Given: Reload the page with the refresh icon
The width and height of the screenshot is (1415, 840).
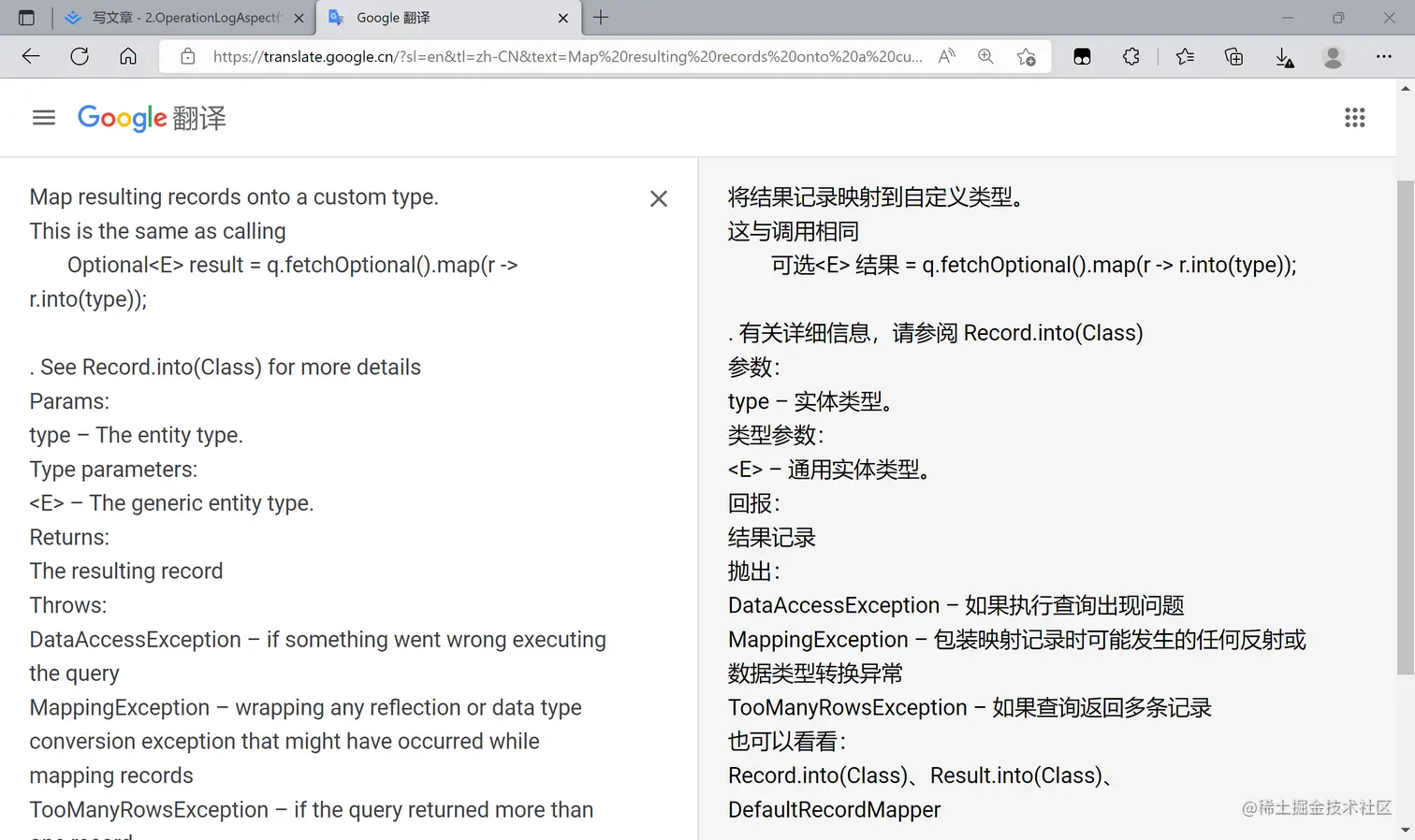Looking at the screenshot, I should (80, 56).
